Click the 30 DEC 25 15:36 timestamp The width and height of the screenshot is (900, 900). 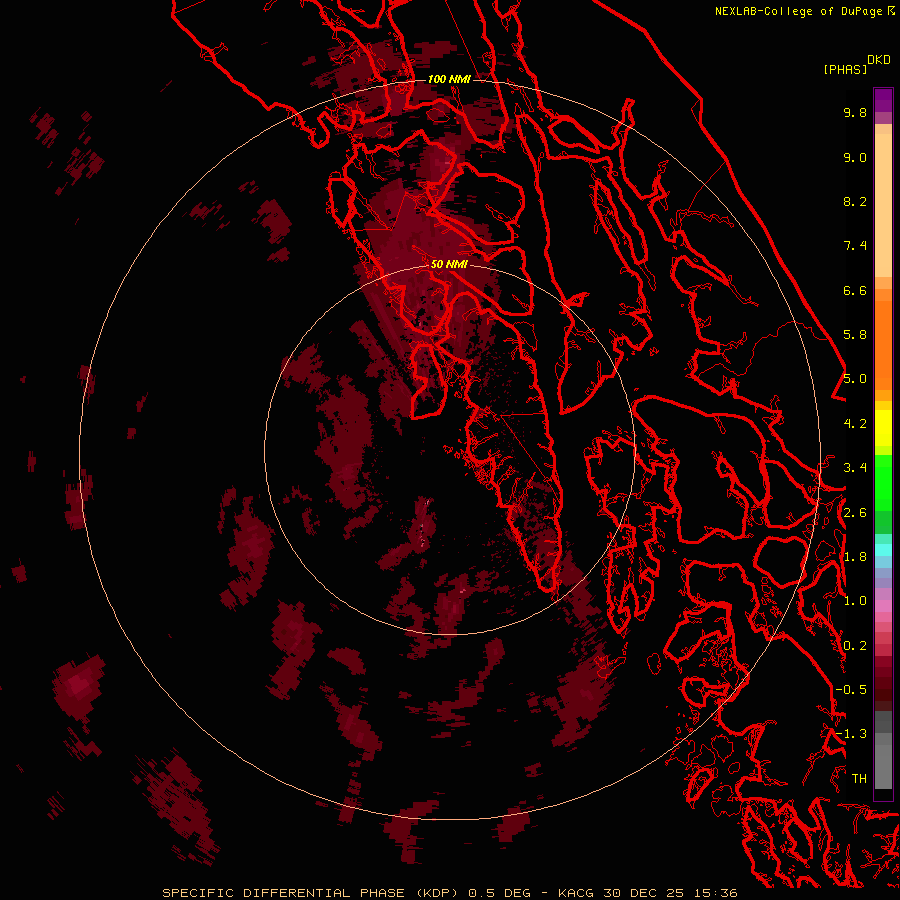(670, 893)
